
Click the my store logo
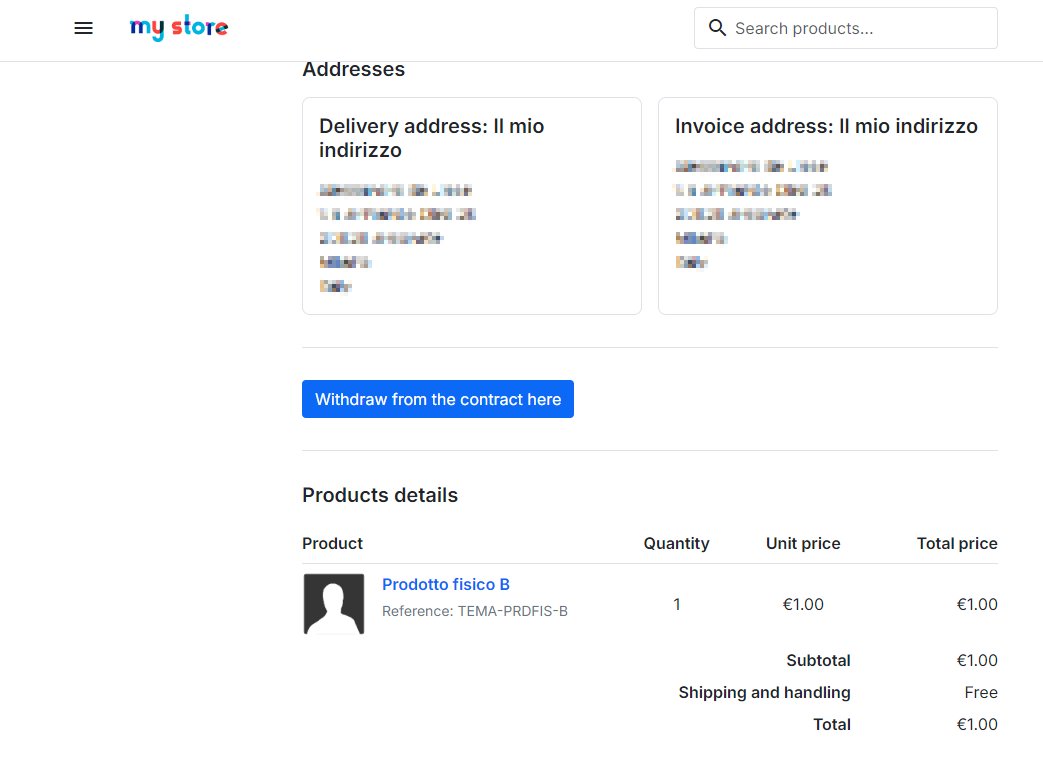pyautogui.click(x=179, y=27)
